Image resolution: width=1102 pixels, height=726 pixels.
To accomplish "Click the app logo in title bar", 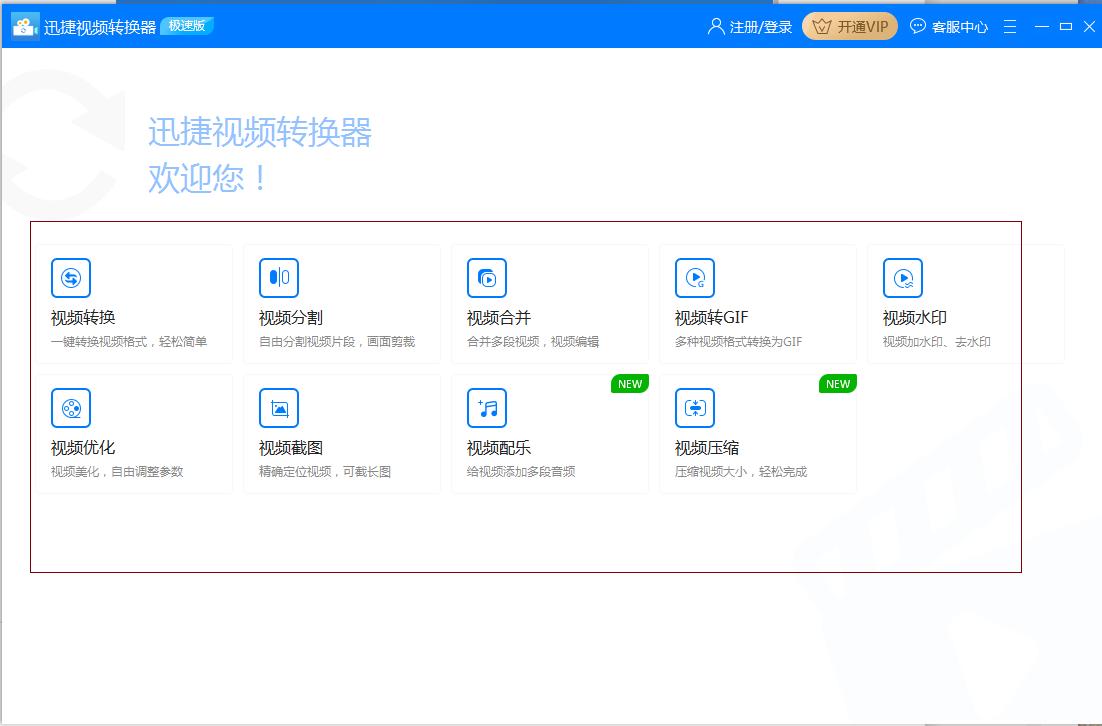I will coord(22,26).
